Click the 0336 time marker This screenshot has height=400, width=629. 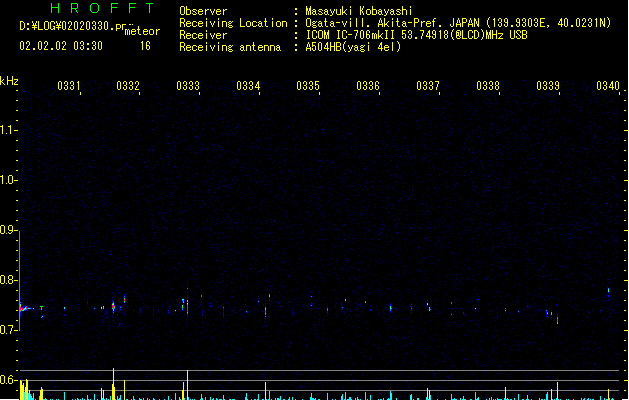point(368,86)
